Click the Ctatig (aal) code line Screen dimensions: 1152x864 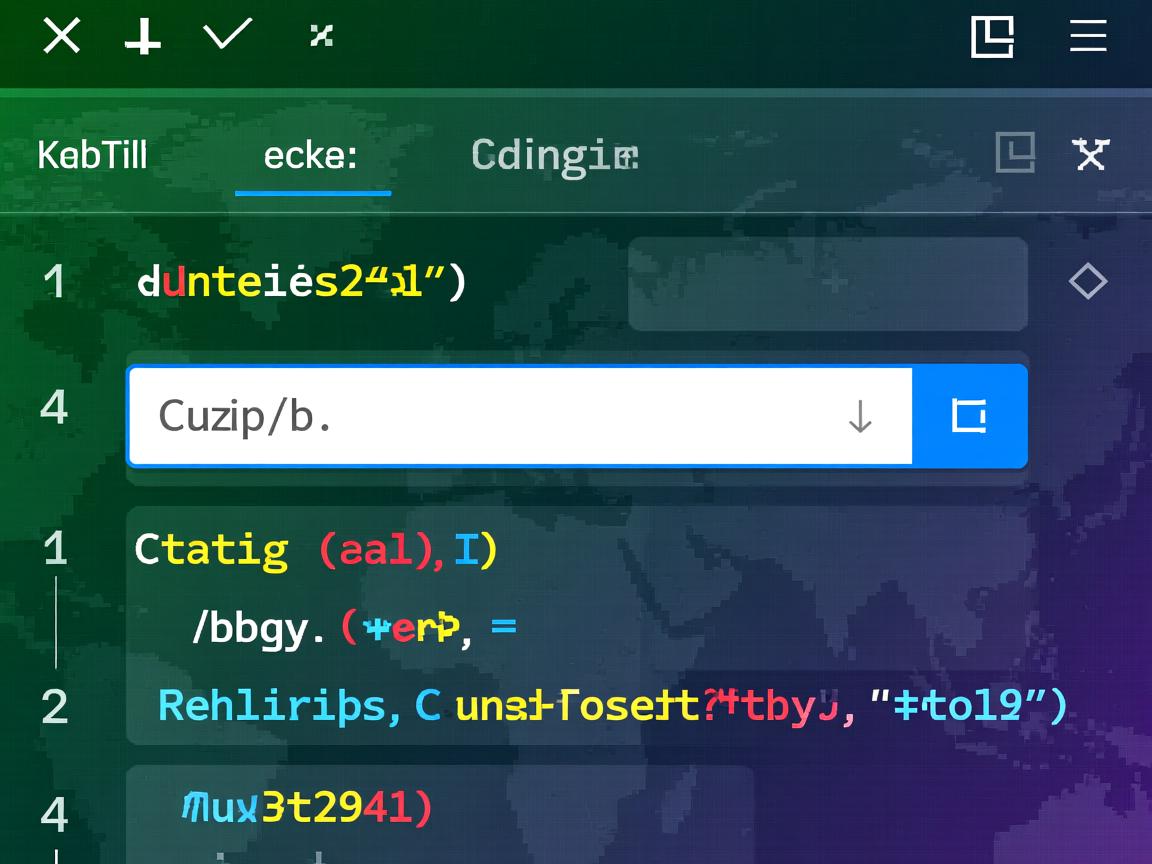tap(316, 551)
